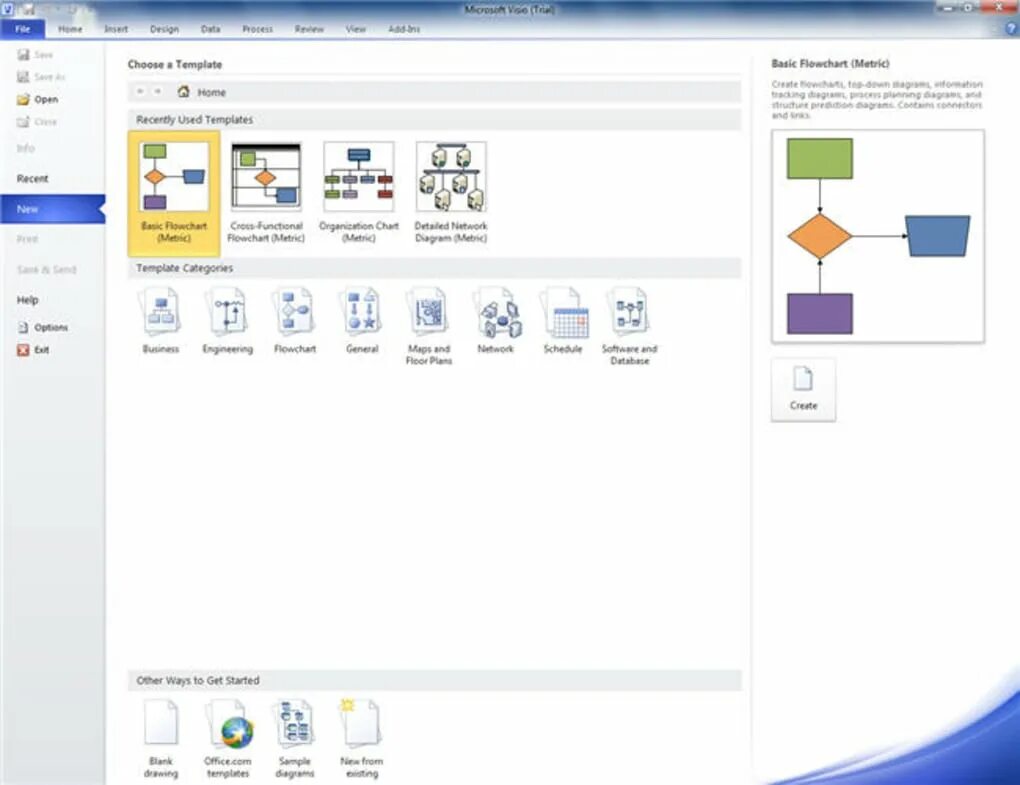Open the Business template category
The width and height of the screenshot is (1020, 785).
pyautogui.click(x=160, y=321)
